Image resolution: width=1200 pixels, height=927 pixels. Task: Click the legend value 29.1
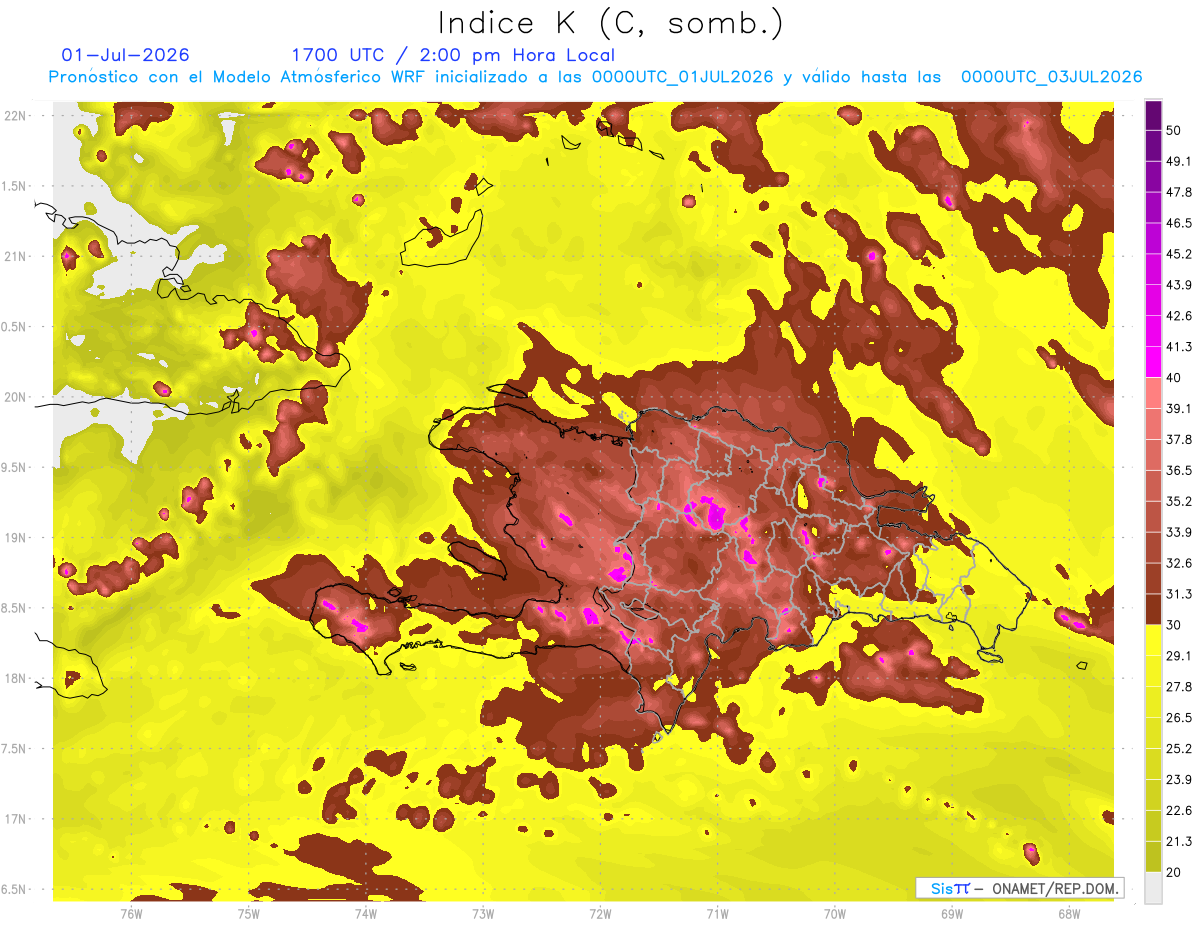[x=1179, y=656]
